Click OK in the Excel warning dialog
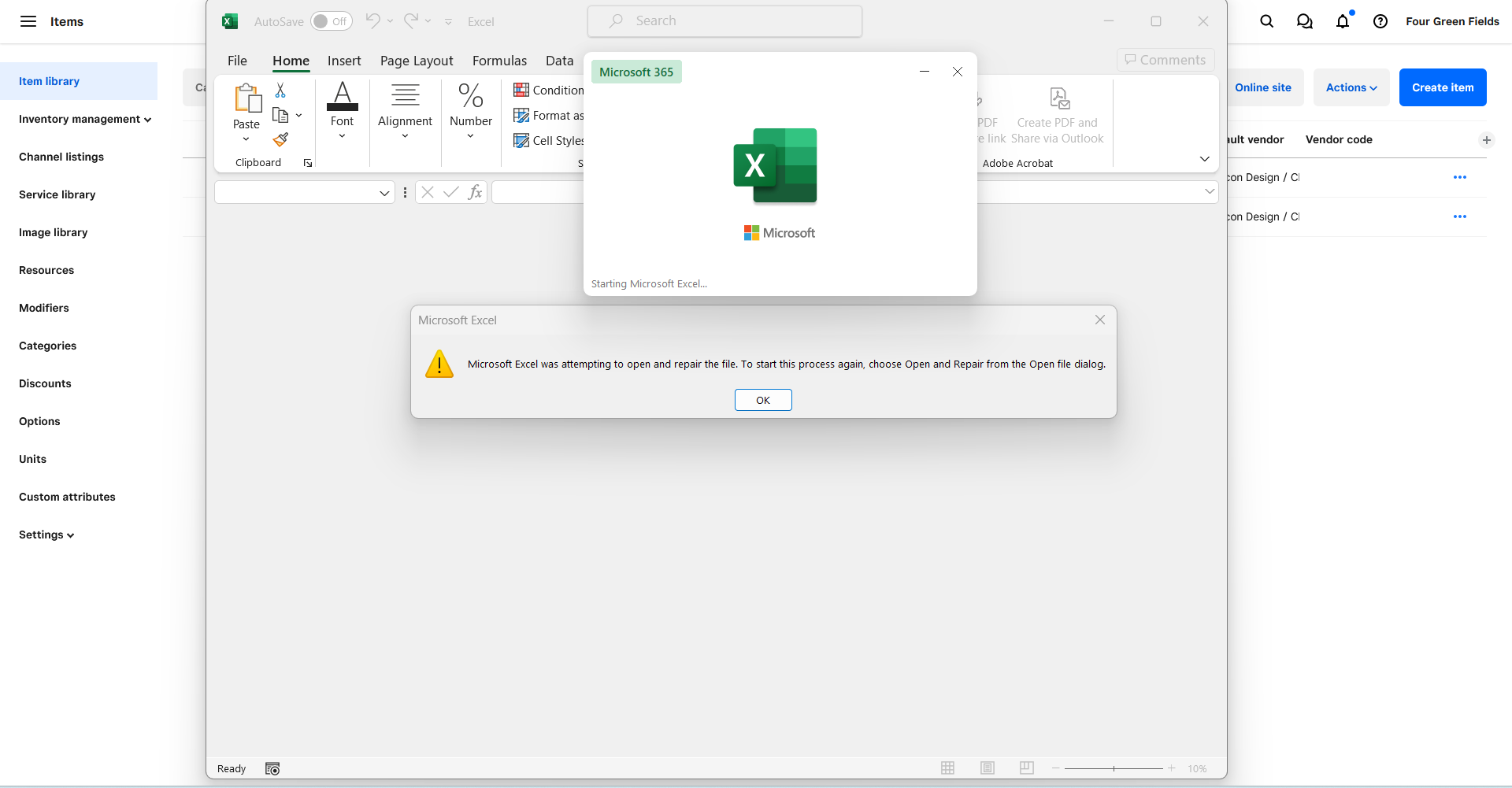 point(763,400)
